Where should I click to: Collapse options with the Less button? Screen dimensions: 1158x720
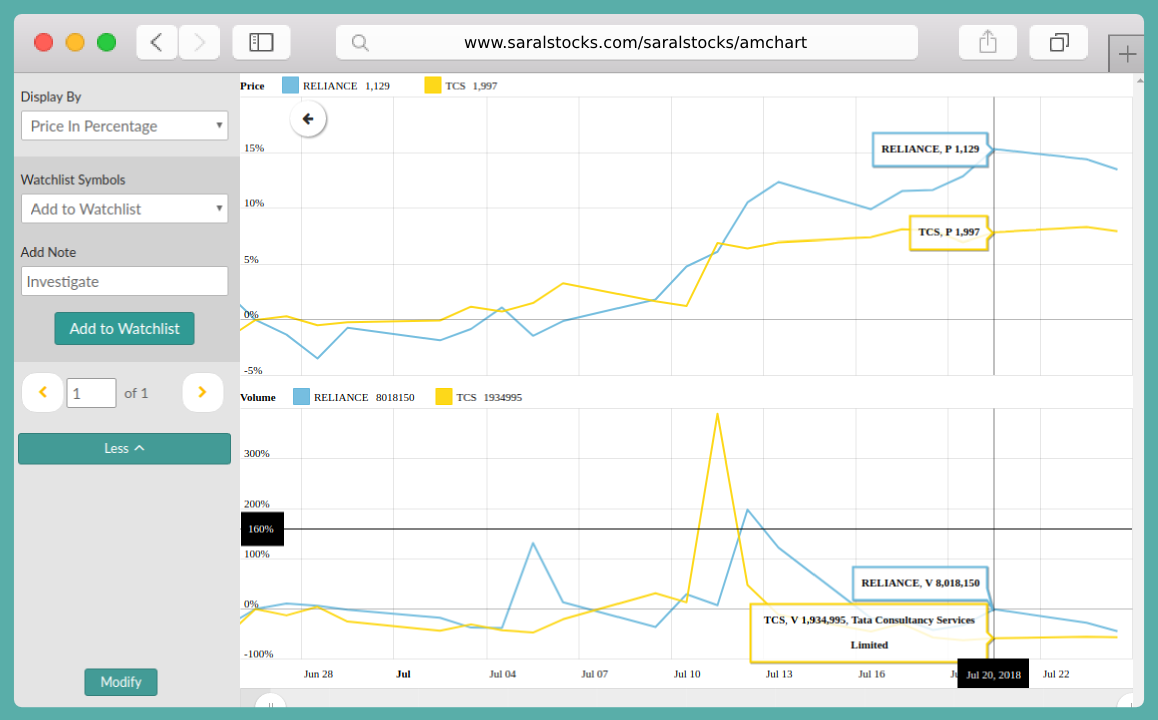[124, 448]
